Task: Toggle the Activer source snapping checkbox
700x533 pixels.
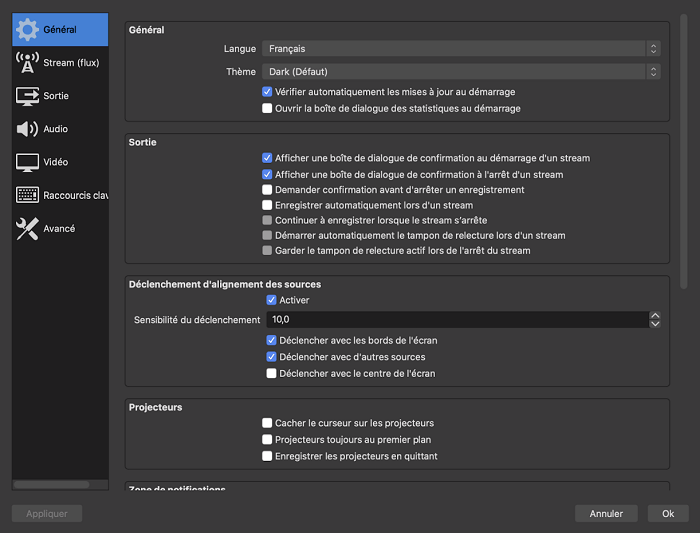Action: tap(271, 300)
